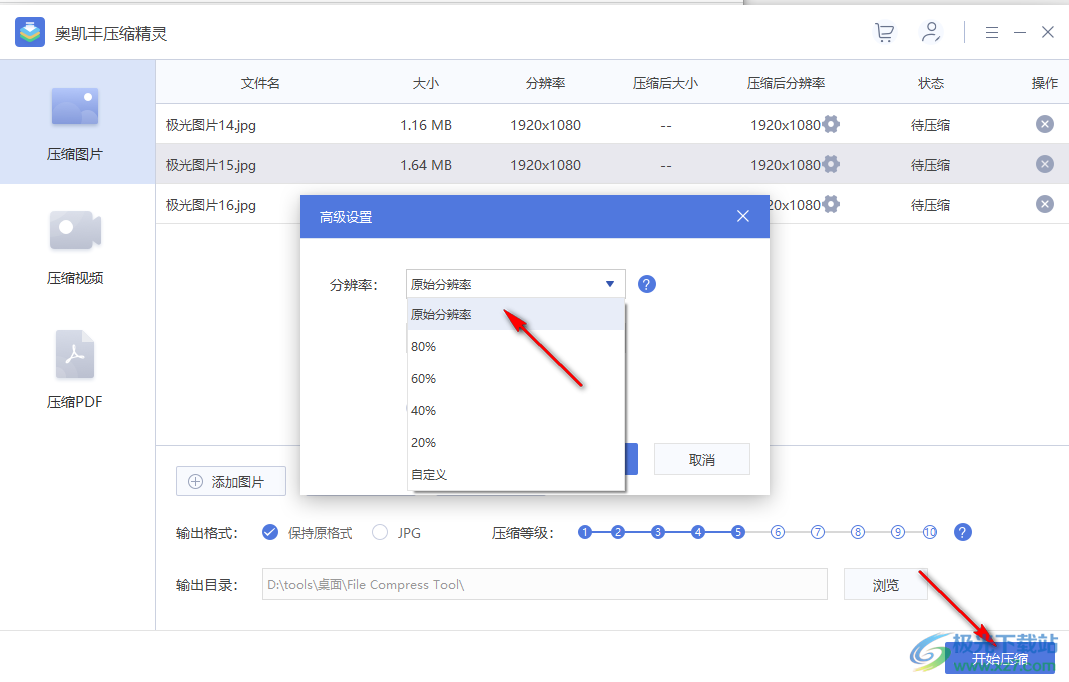
Task: Choose 40% resolution option
Action: tap(516, 411)
